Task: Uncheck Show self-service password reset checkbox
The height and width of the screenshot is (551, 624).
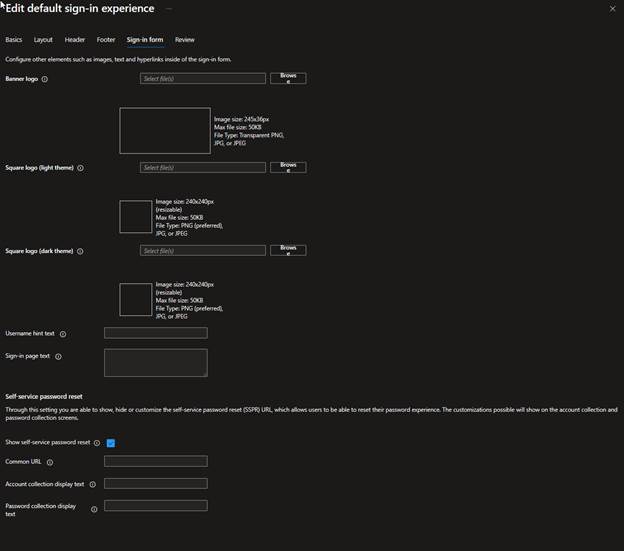Action: tap(111, 442)
